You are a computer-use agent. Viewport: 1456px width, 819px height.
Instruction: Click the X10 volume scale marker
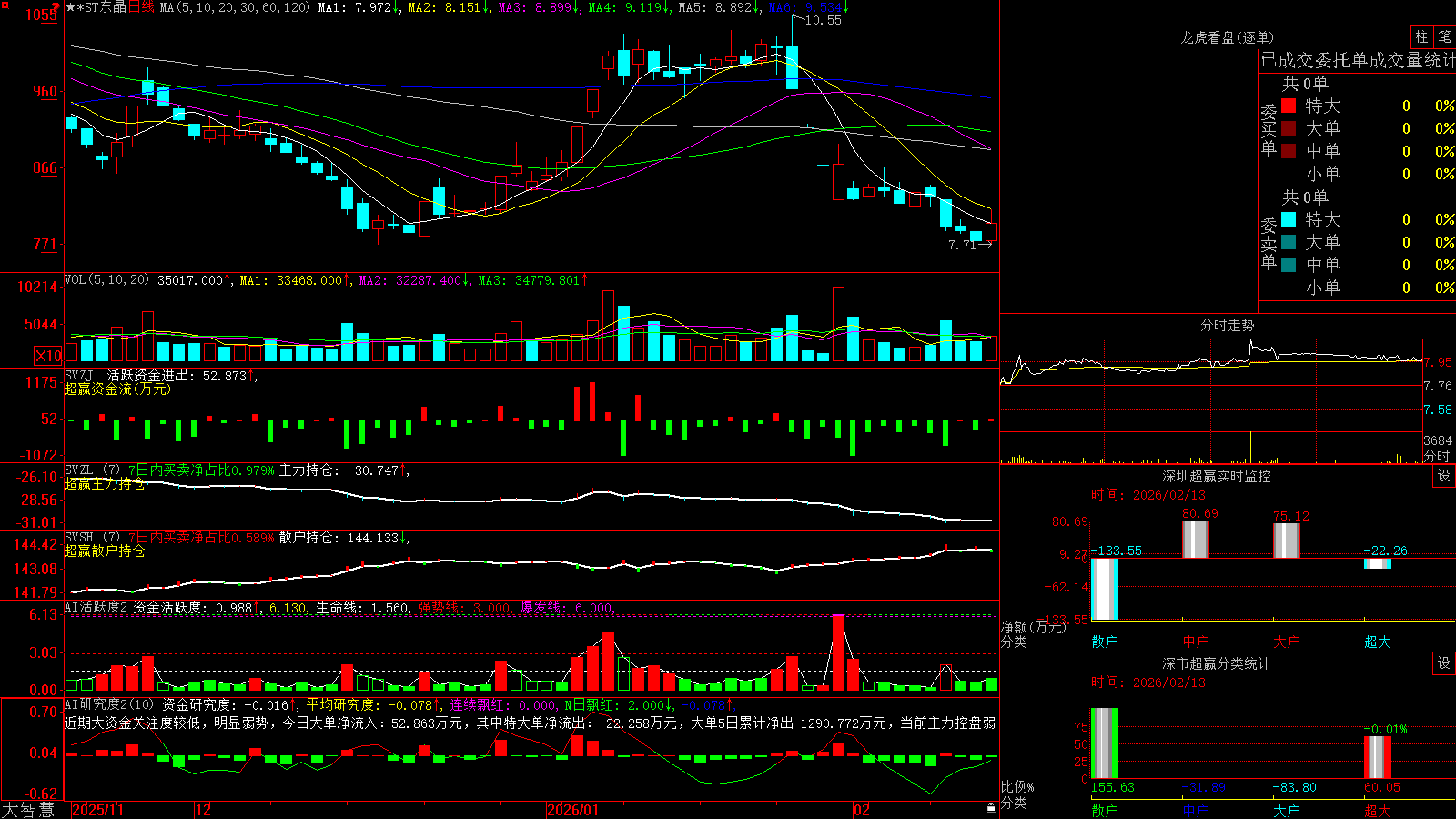[48, 356]
